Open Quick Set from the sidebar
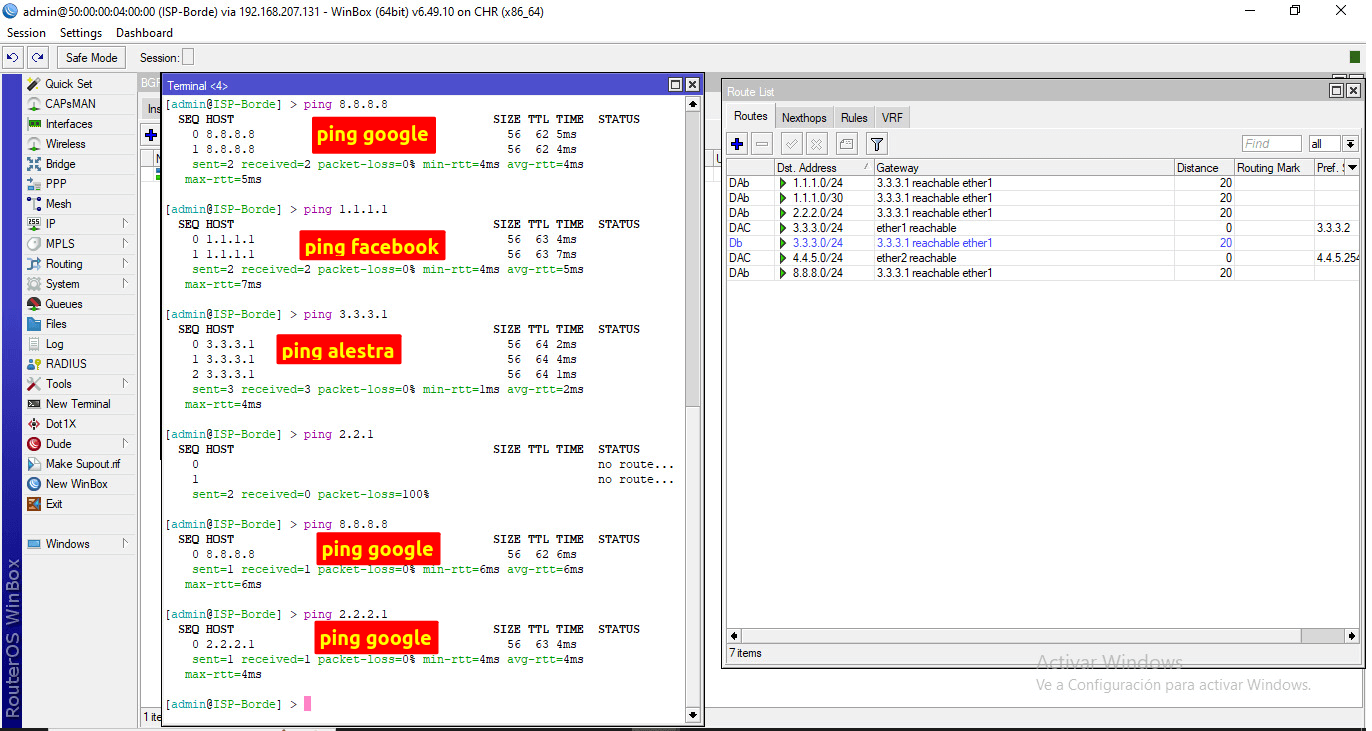This screenshot has height=731, width=1372. pos(68,84)
